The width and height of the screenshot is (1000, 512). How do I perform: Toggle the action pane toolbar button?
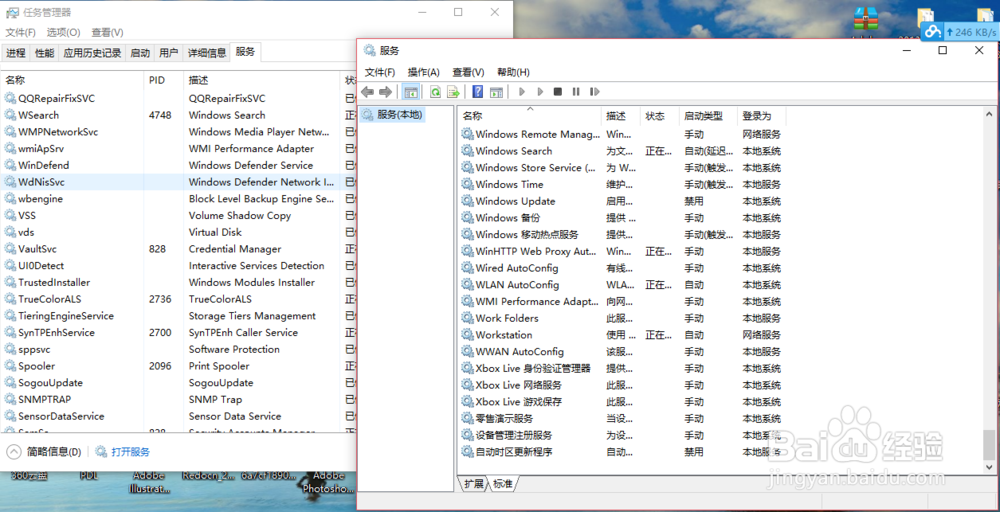(496, 92)
